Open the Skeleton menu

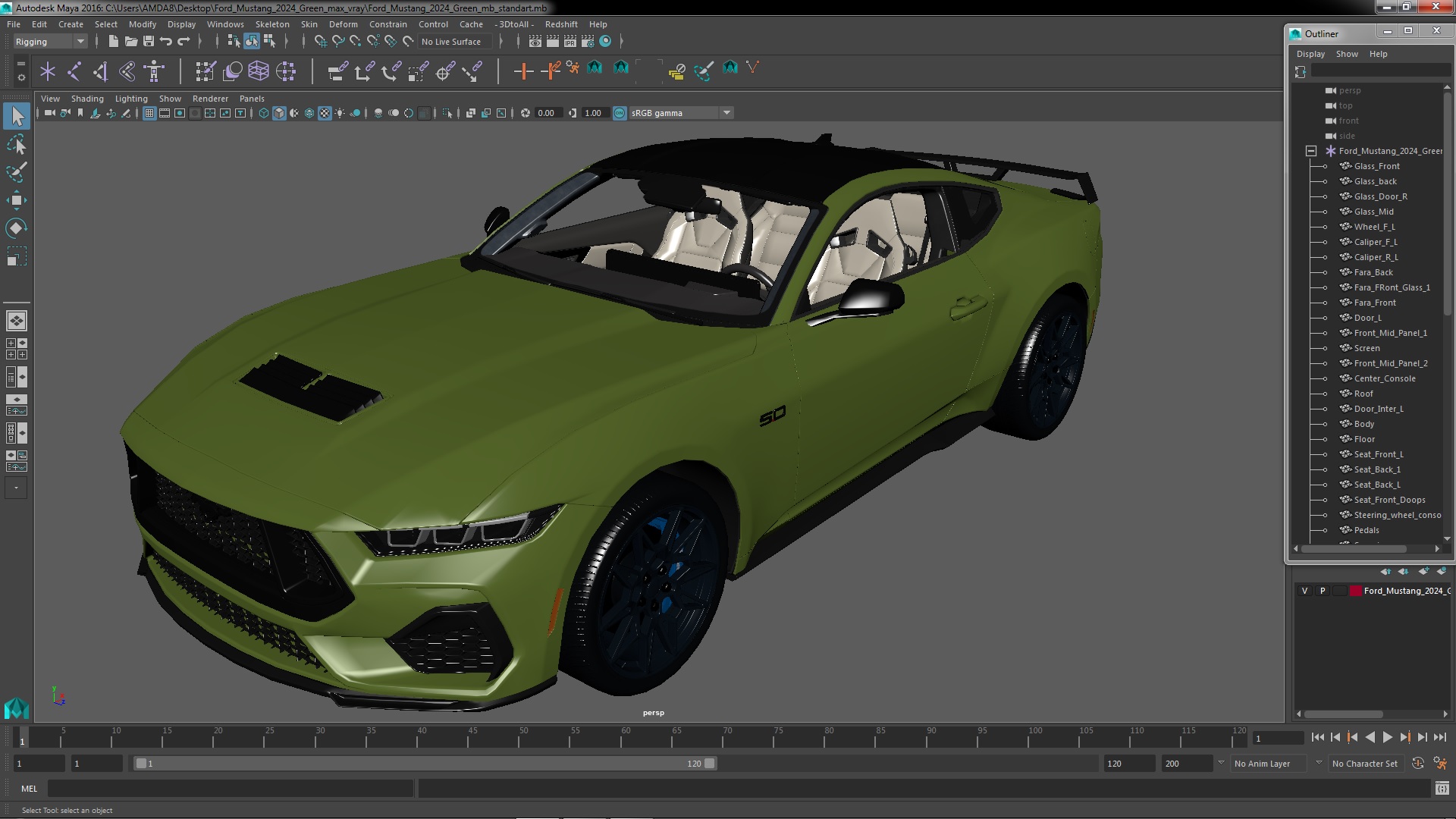[272, 24]
